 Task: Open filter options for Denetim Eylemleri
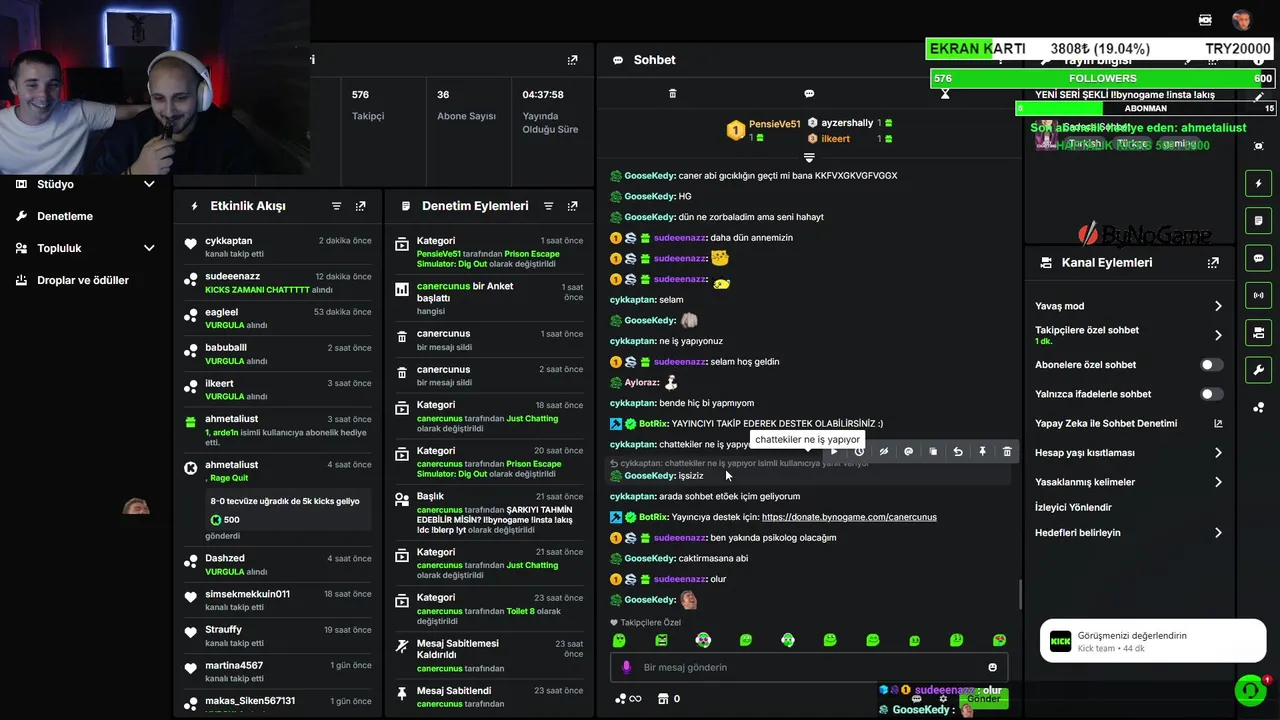[x=548, y=206]
